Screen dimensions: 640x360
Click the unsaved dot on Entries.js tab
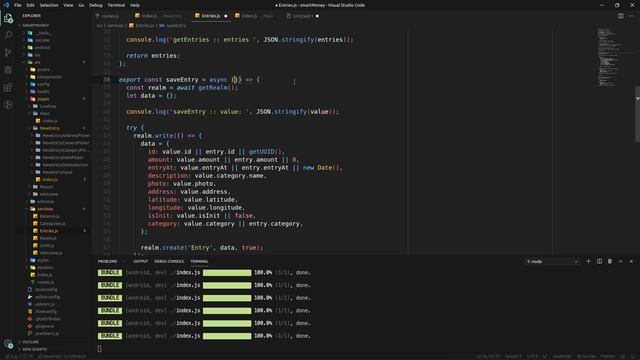(x=226, y=16)
